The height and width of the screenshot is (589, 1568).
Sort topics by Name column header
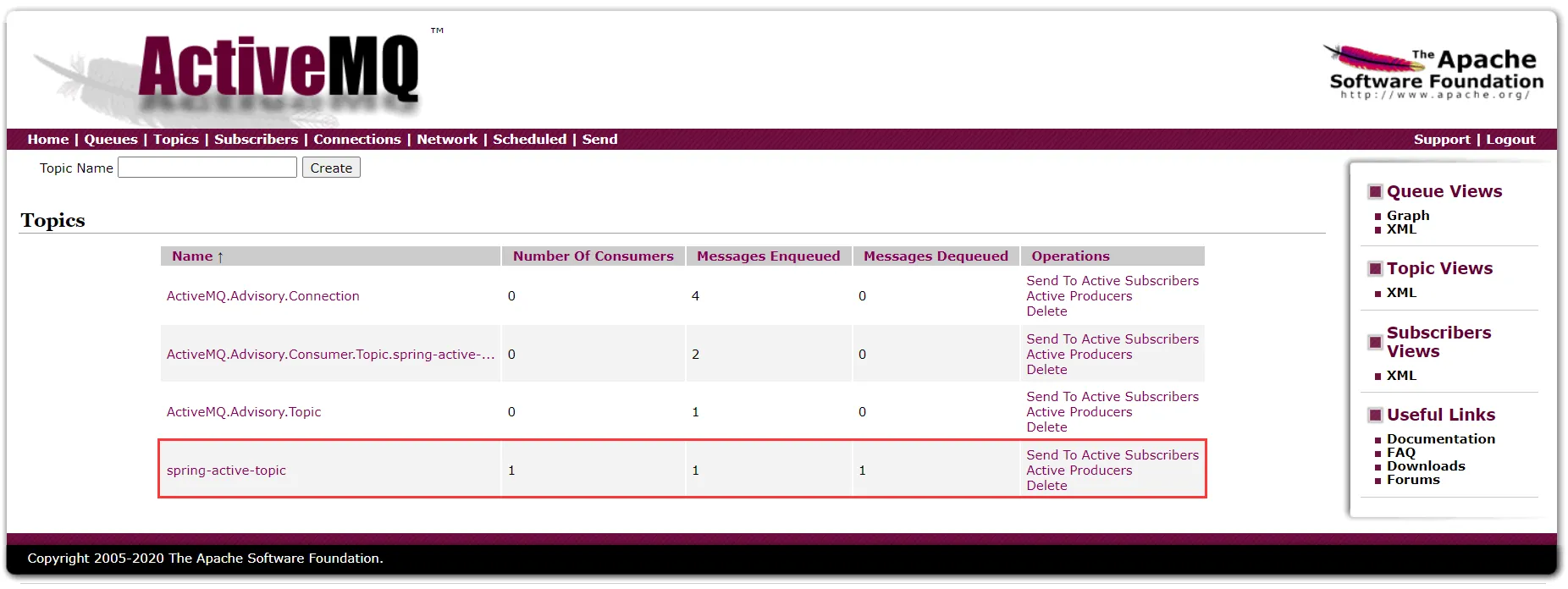coord(193,256)
